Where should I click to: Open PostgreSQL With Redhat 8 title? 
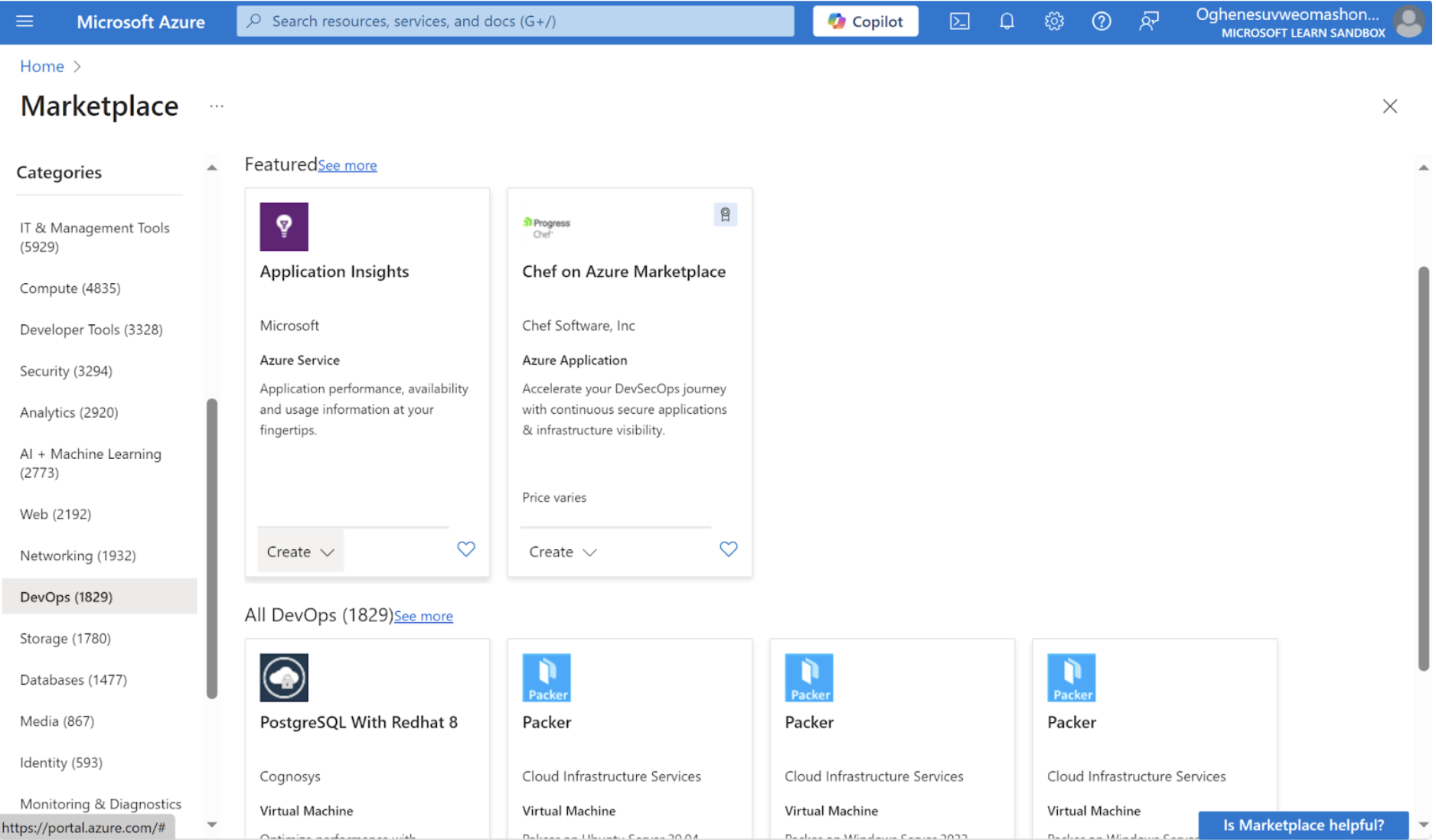point(360,724)
